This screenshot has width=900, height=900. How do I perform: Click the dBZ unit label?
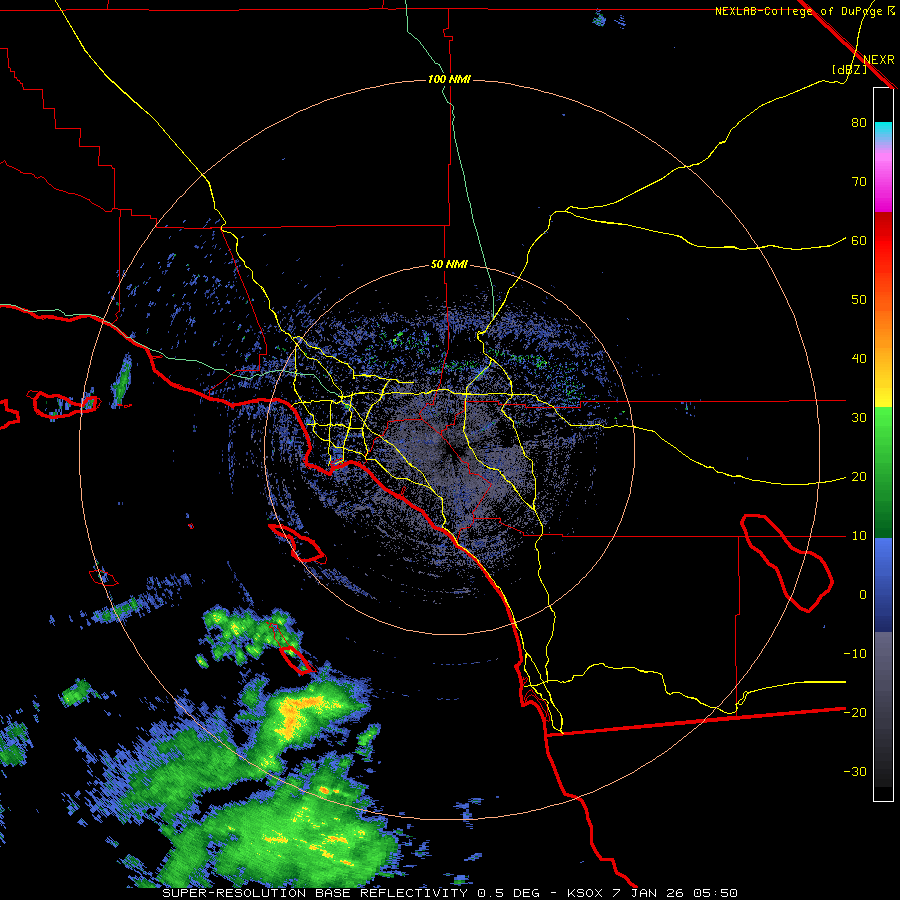(849, 69)
